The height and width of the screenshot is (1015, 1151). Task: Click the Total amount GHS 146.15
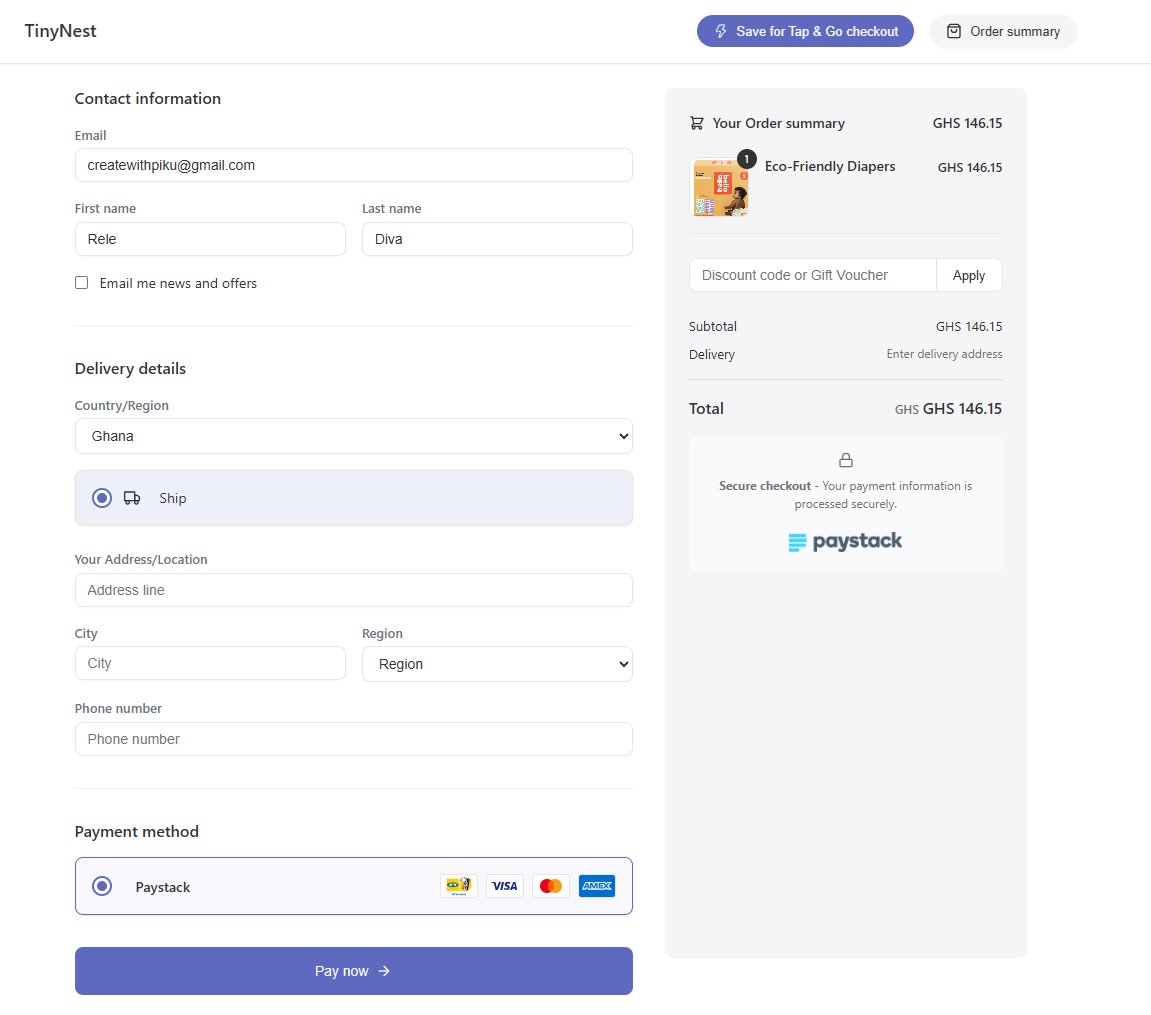(x=962, y=409)
